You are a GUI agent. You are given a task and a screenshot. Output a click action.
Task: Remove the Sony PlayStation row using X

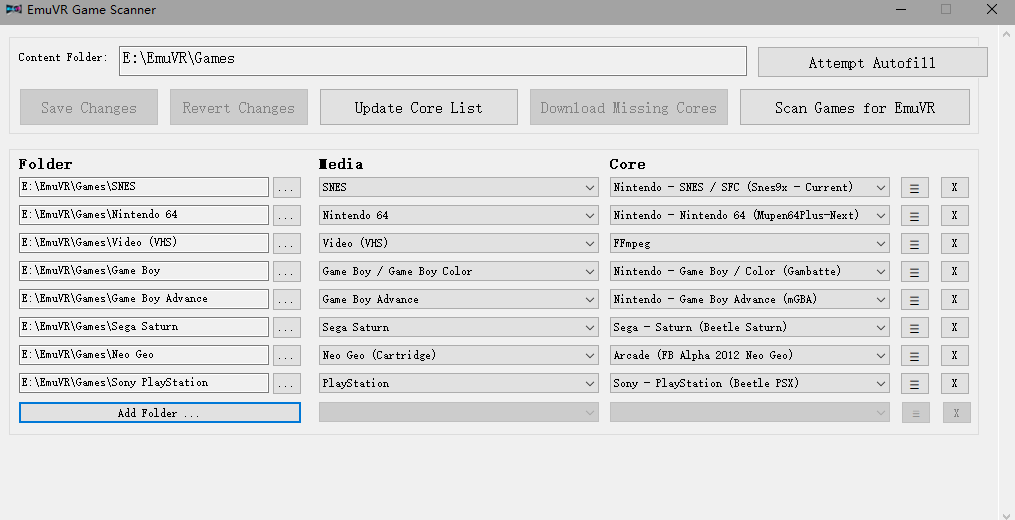pyautogui.click(x=954, y=384)
